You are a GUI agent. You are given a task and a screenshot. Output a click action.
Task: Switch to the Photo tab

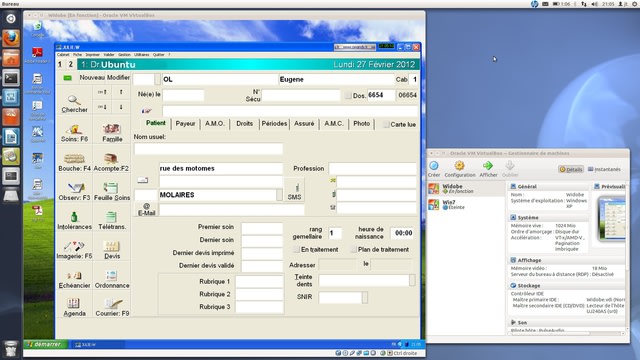362,124
